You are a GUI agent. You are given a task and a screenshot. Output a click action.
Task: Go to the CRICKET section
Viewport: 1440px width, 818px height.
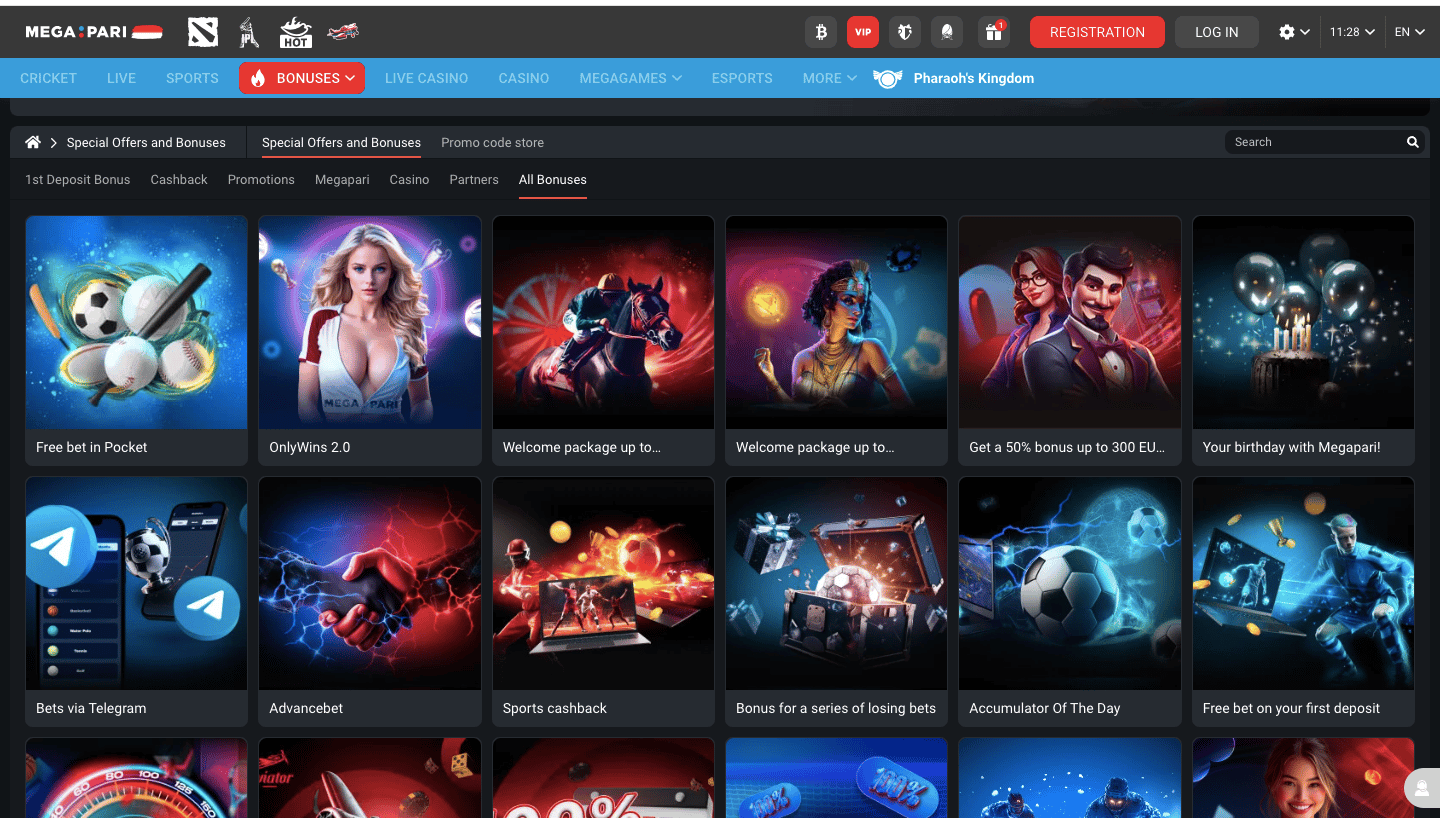(x=48, y=78)
